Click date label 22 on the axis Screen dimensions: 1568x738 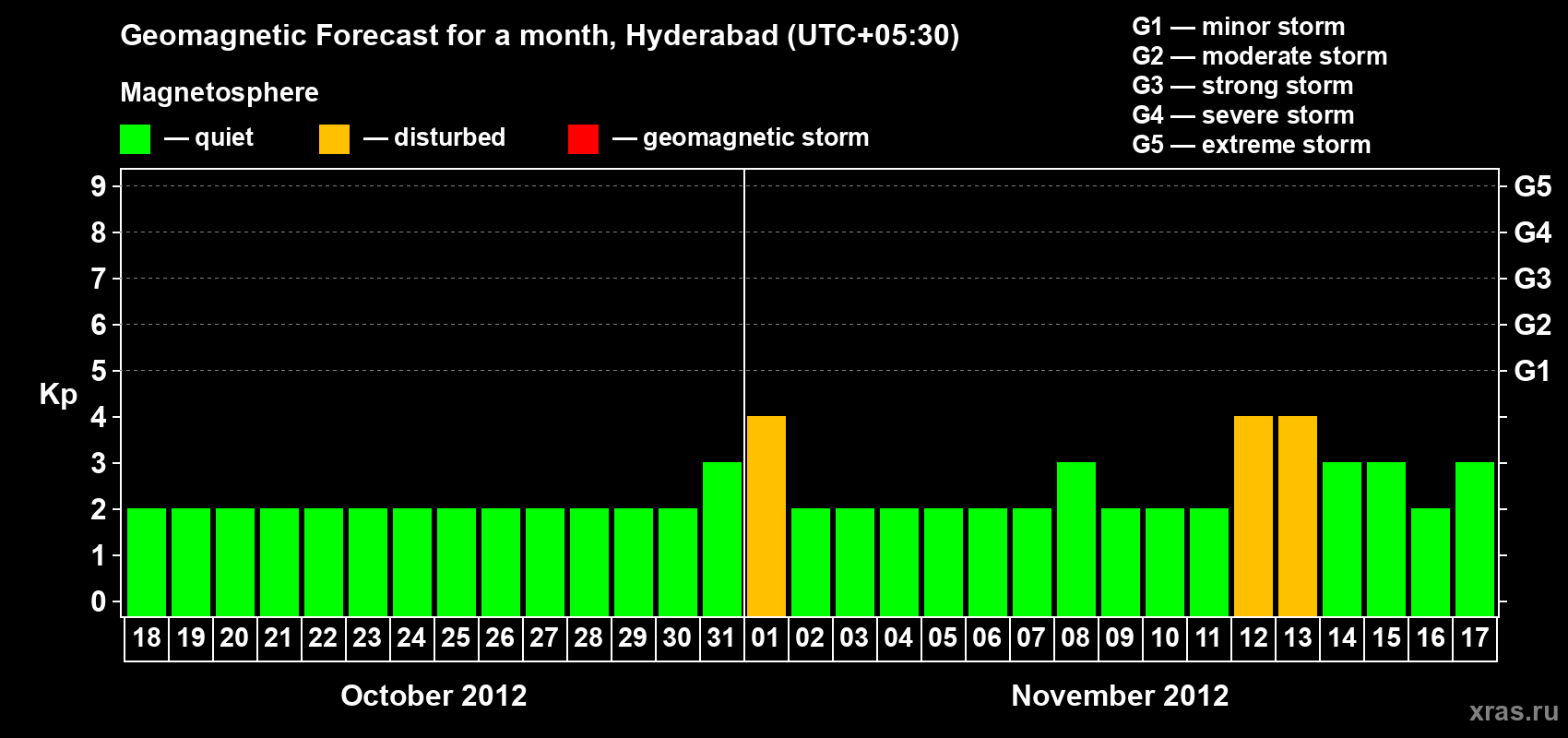[323, 638]
